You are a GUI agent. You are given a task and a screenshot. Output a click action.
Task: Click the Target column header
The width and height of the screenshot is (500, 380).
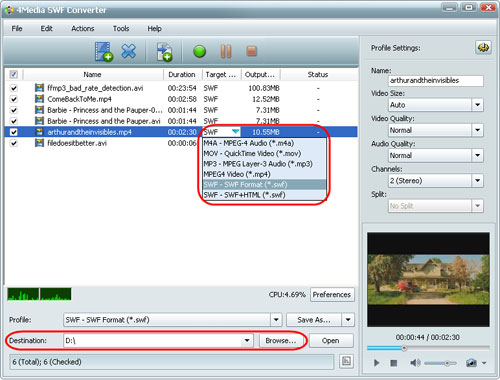[221, 75]
